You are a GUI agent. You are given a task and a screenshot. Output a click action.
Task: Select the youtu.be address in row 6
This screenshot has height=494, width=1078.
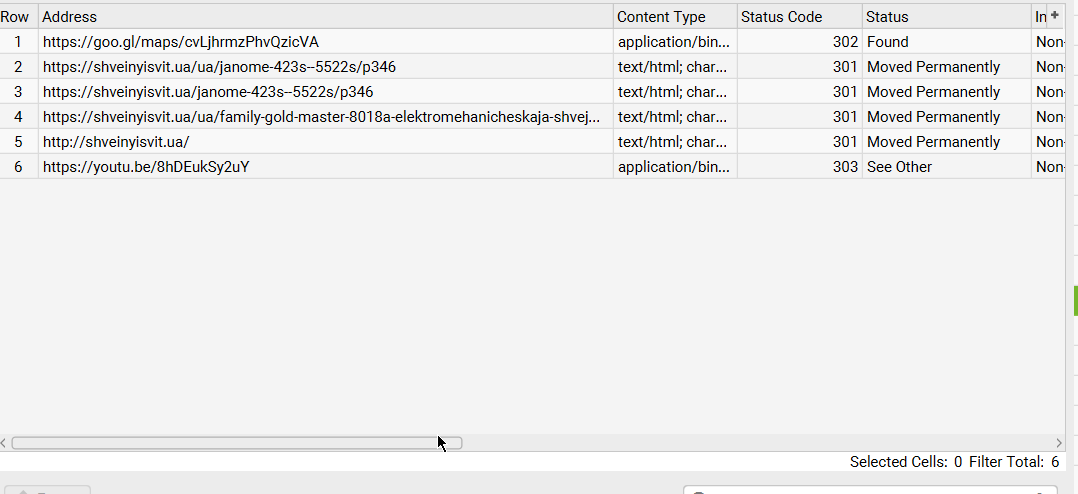[x=146, y=167]
